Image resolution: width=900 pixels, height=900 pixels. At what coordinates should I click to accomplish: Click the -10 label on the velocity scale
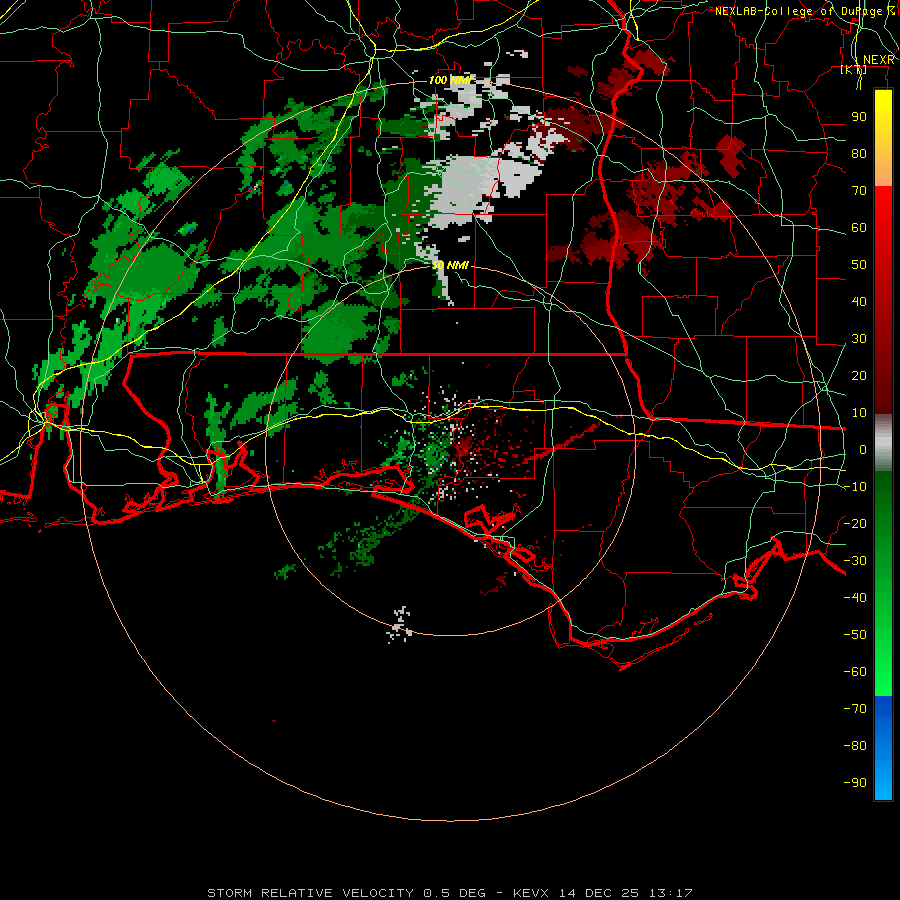tap(855, 487)
